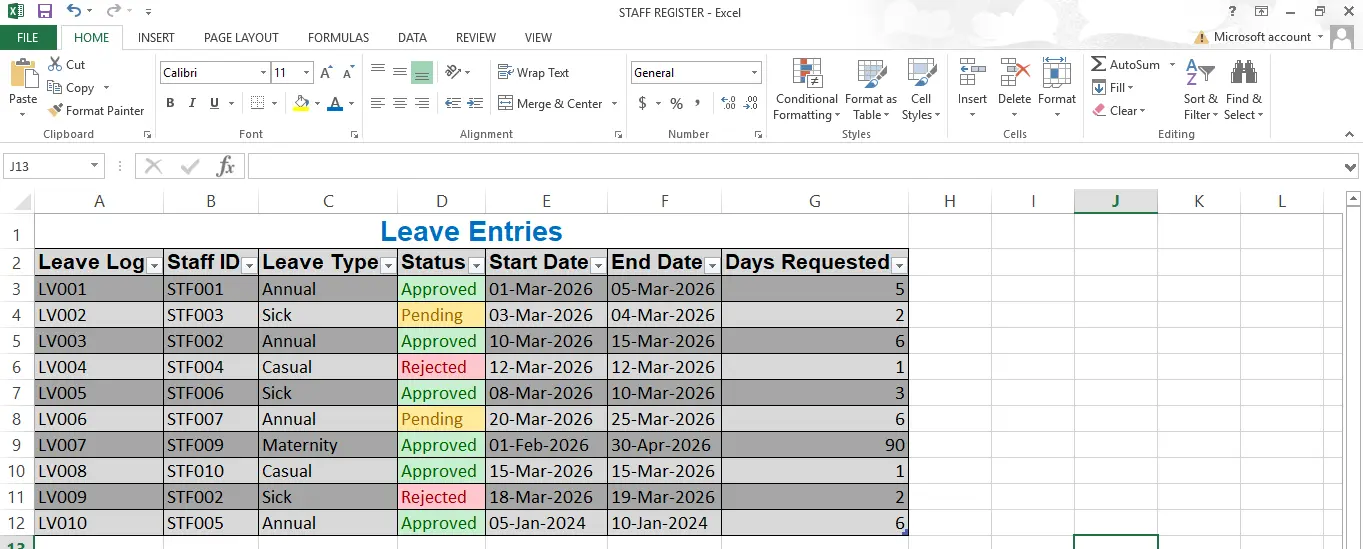Click the Delete cells icon
The height and width of the screenshot is (549, 1363).
[x=1014, y=74]
